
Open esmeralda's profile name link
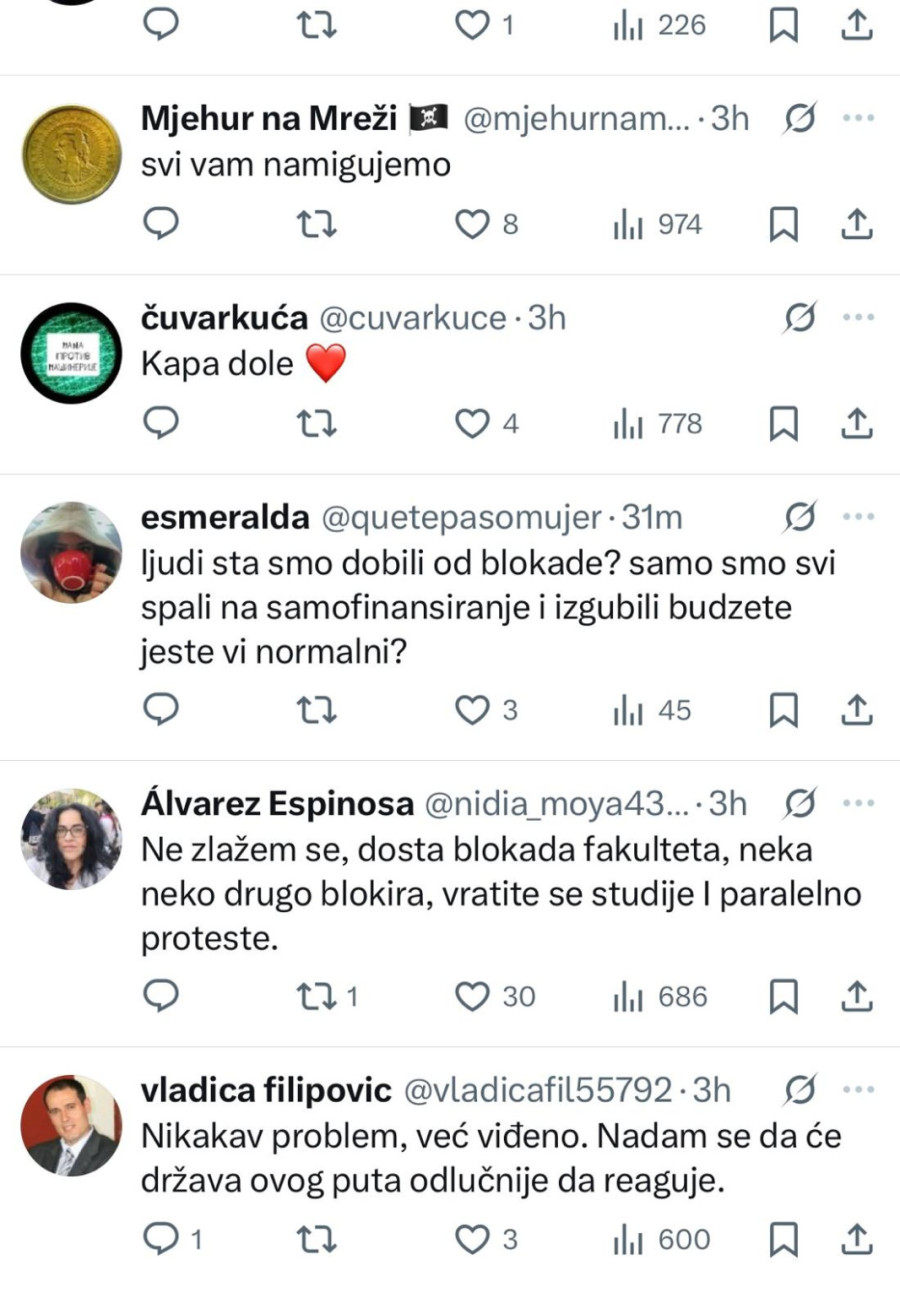point(225,518)
